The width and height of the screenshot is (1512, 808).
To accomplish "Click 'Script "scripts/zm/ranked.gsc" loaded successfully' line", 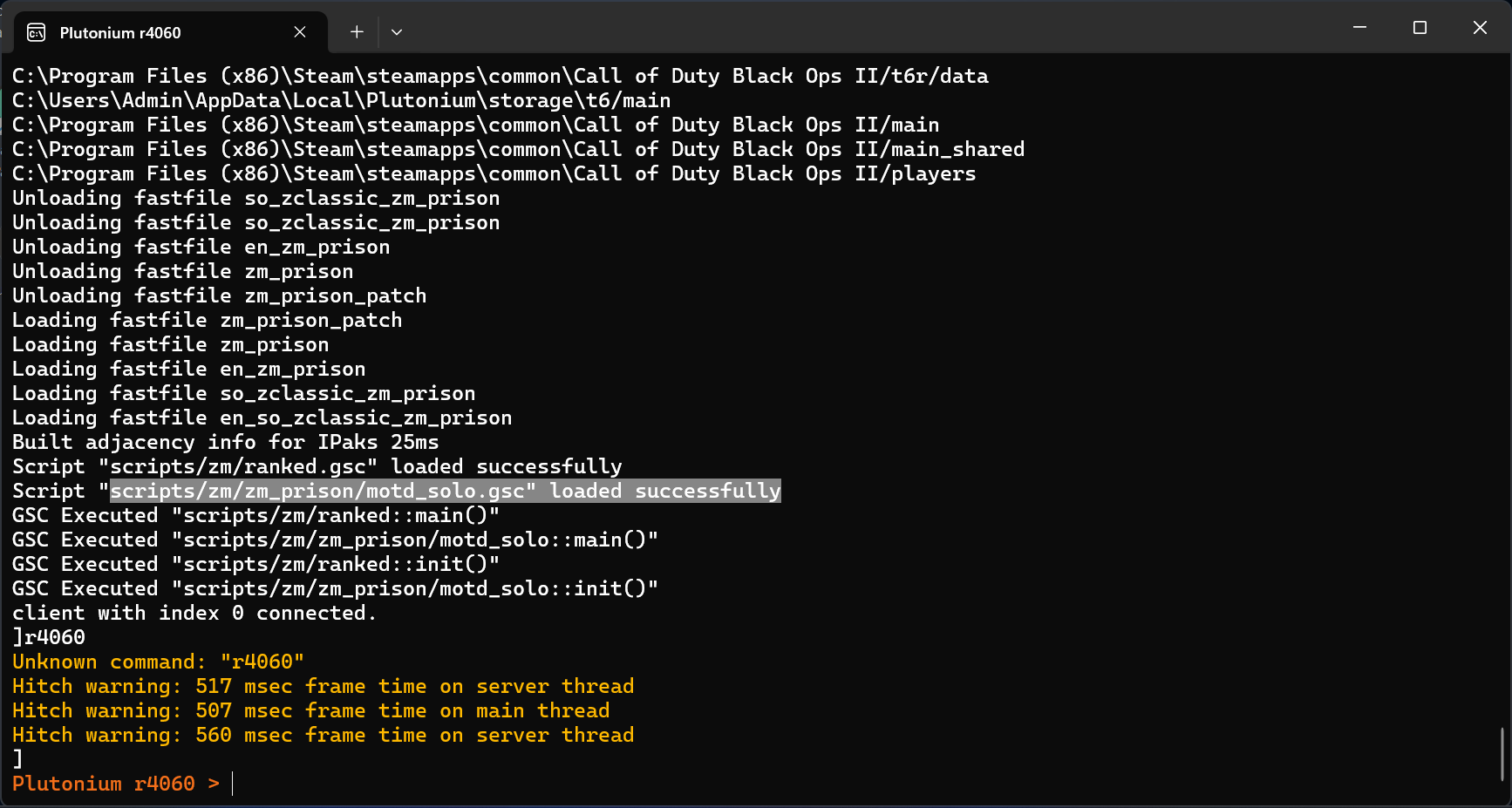I will click(317, 466).
